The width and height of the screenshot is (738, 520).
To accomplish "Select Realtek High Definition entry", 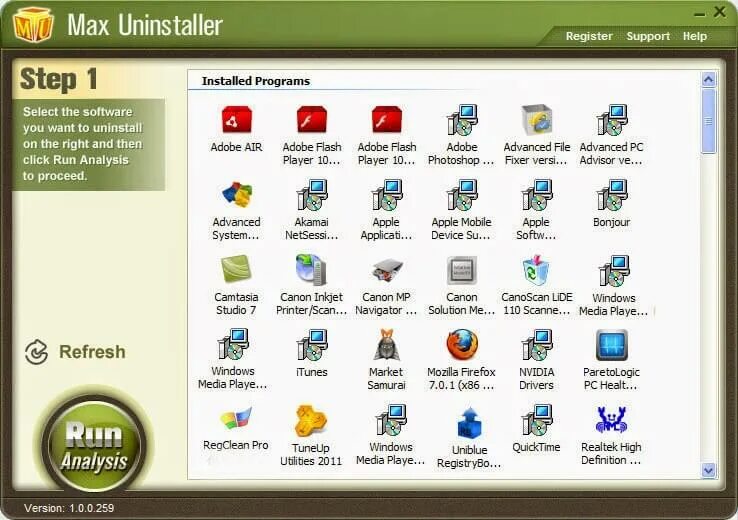I will [x=611, y=436].
